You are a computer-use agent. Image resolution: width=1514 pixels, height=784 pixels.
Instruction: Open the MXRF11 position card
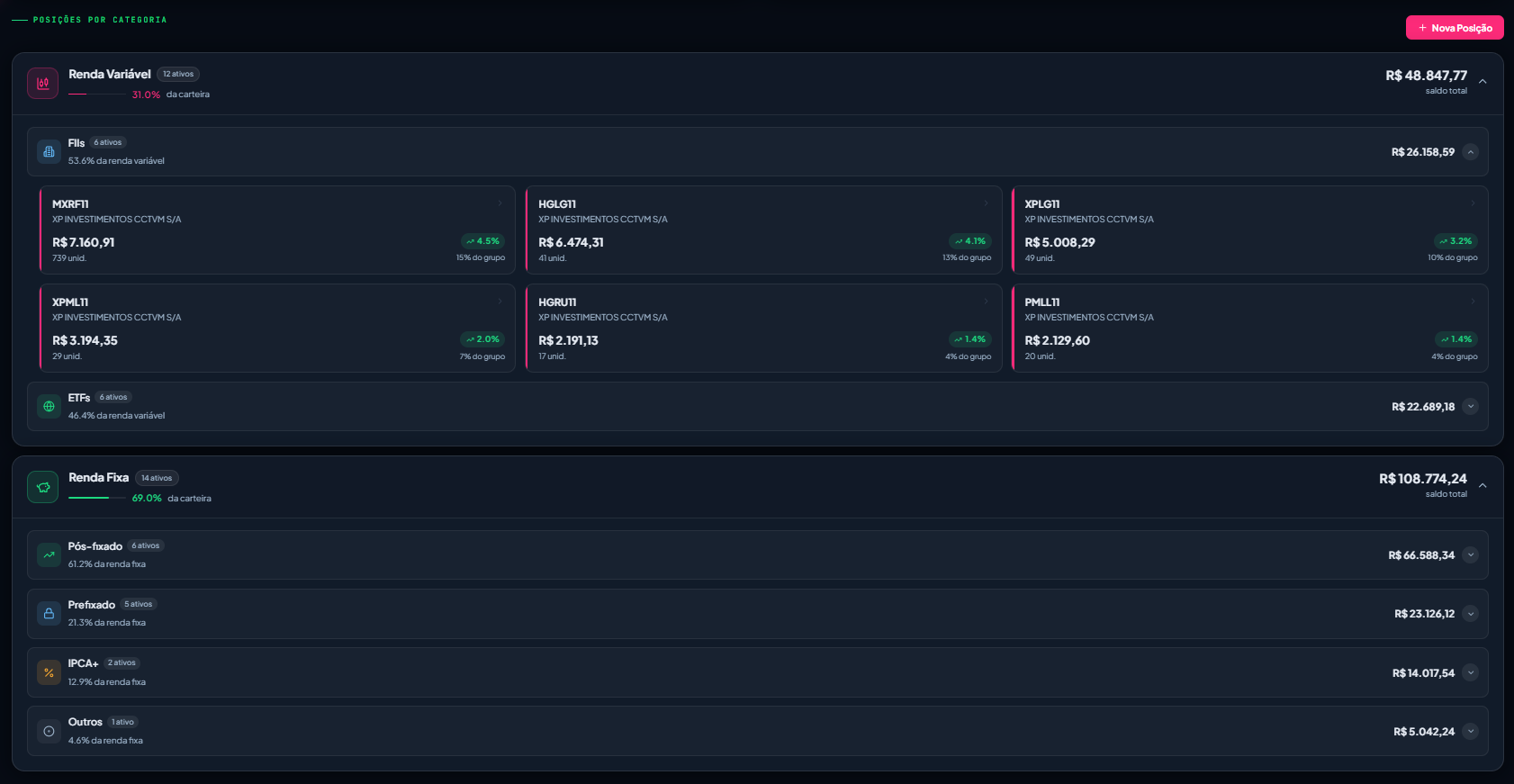(277, 230)
